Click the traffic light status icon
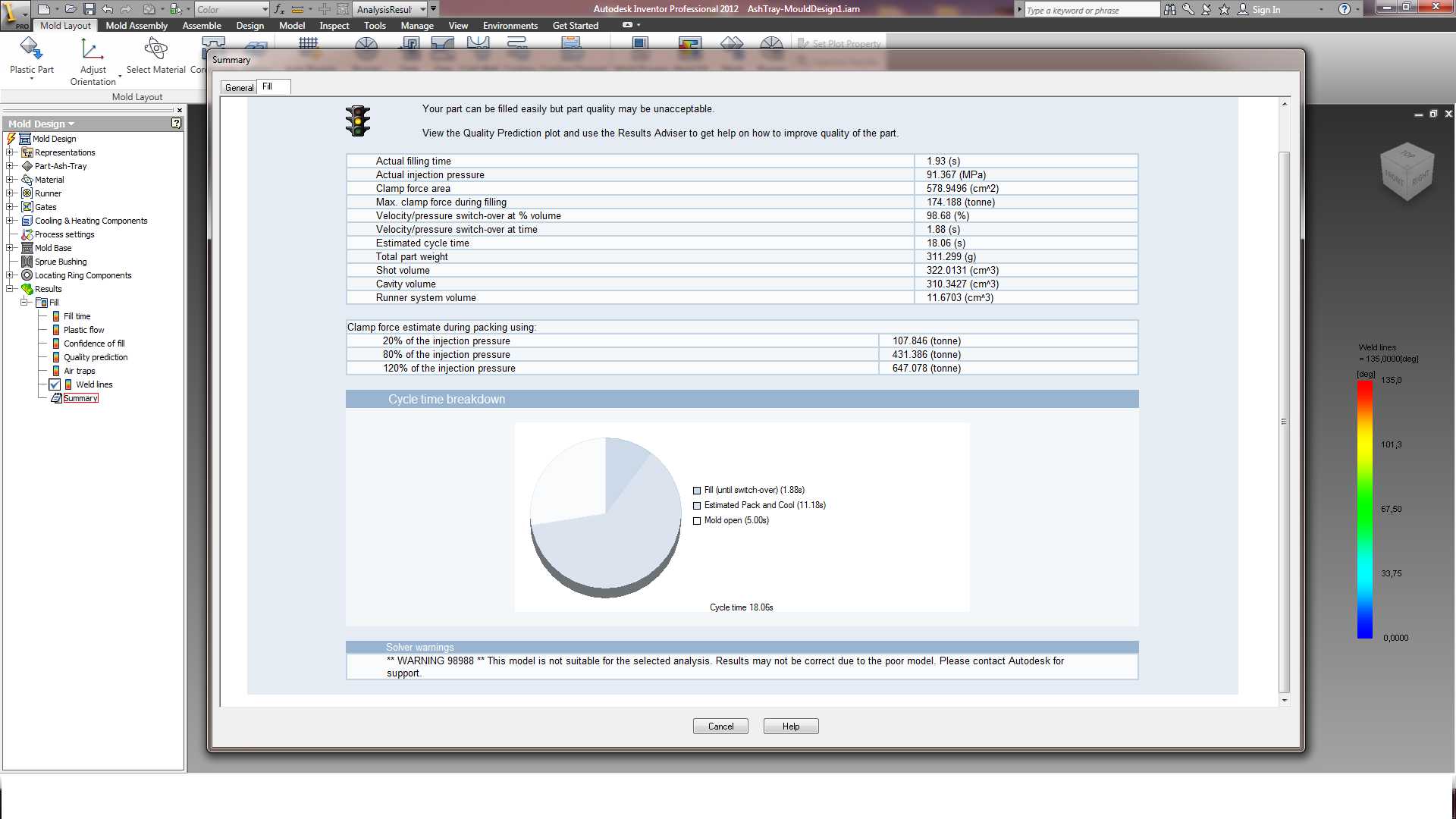Viewport: 1456px width, 819px height. tap(358, 121)
